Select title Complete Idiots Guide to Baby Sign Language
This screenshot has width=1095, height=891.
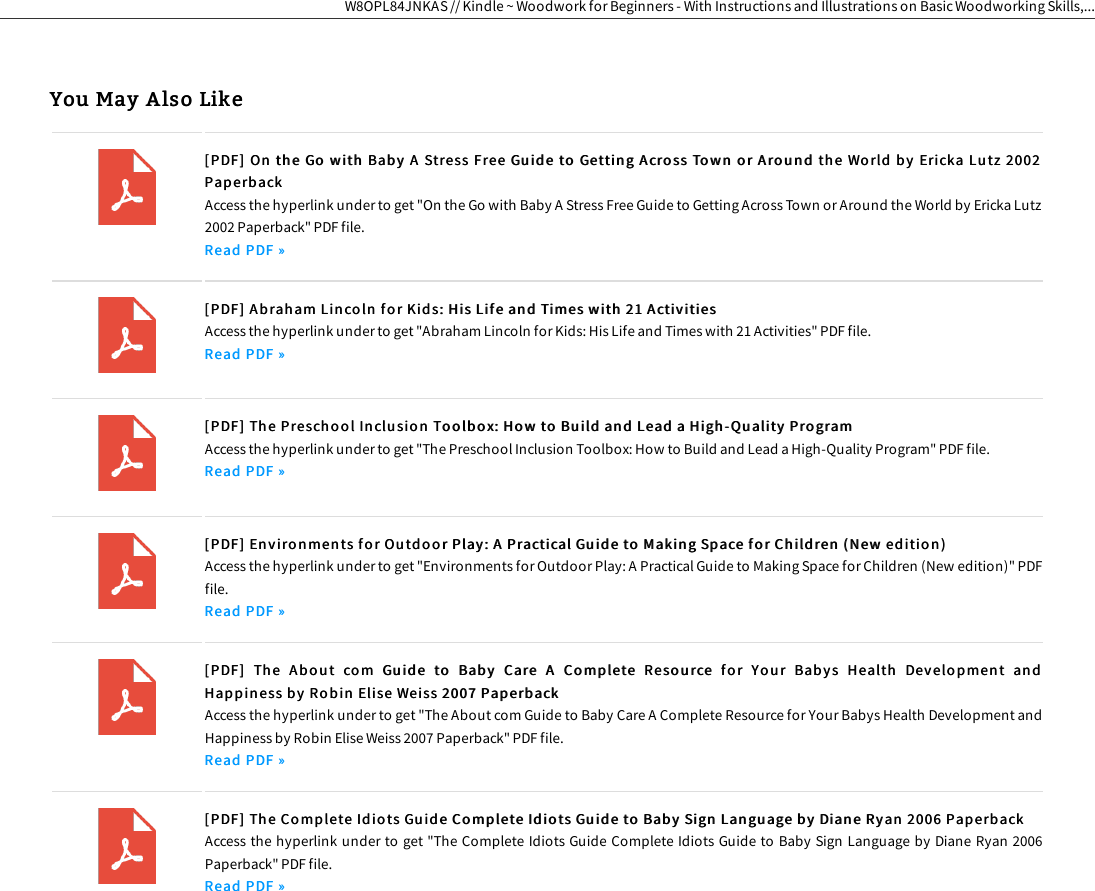pyautogui.click(x=614, y=818)
